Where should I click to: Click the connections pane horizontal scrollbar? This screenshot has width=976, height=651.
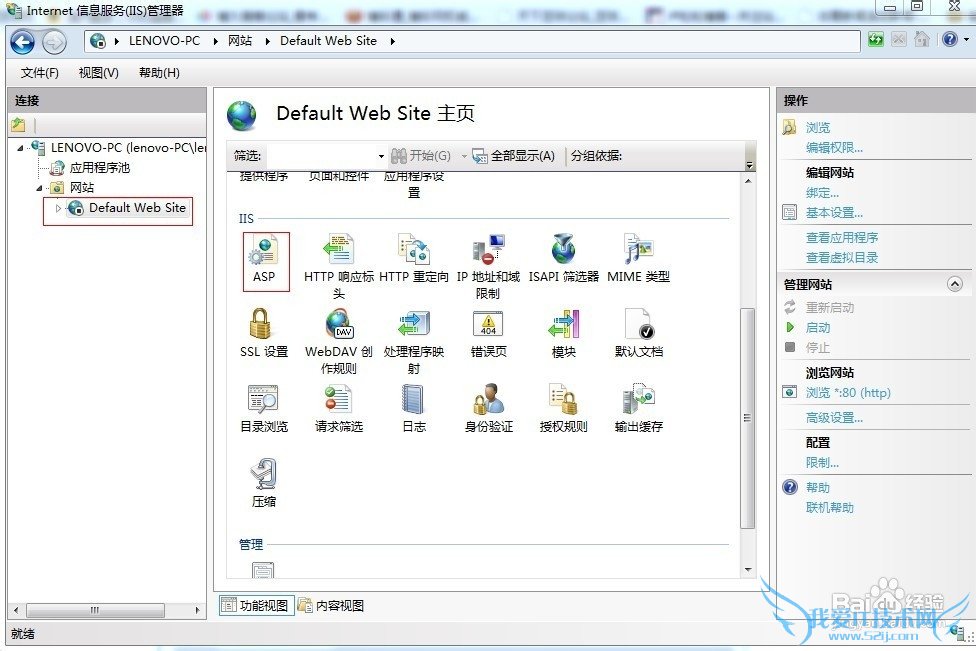95,610
